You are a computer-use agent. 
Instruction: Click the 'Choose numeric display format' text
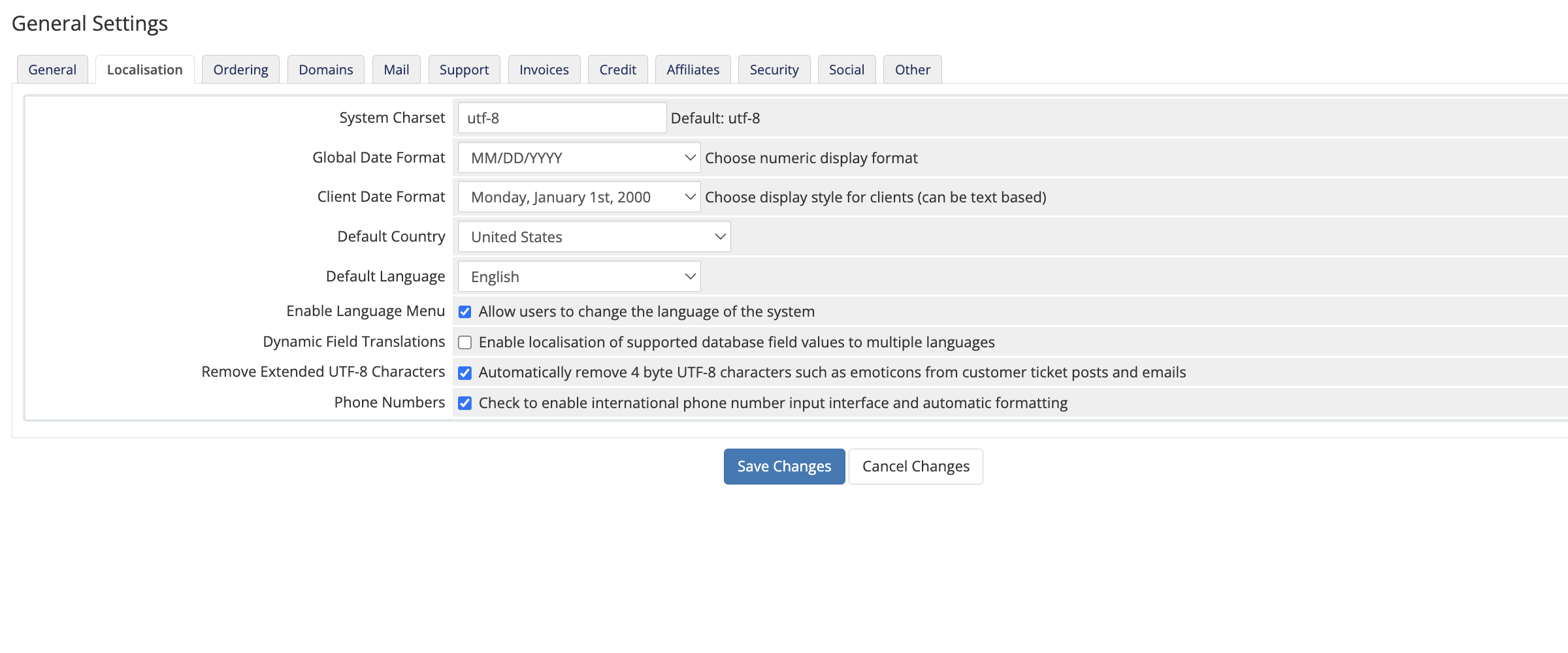pyautogui.click(x=811, y=158)
